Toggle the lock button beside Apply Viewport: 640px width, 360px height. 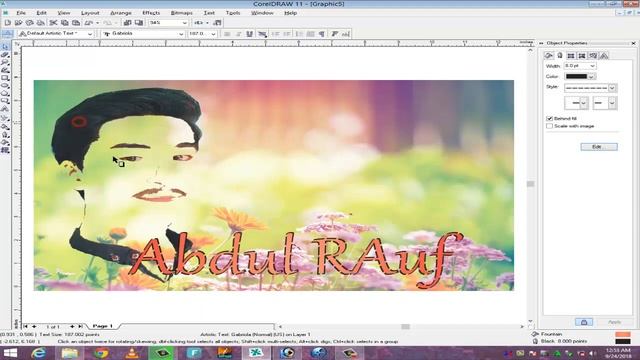(584, 322)
